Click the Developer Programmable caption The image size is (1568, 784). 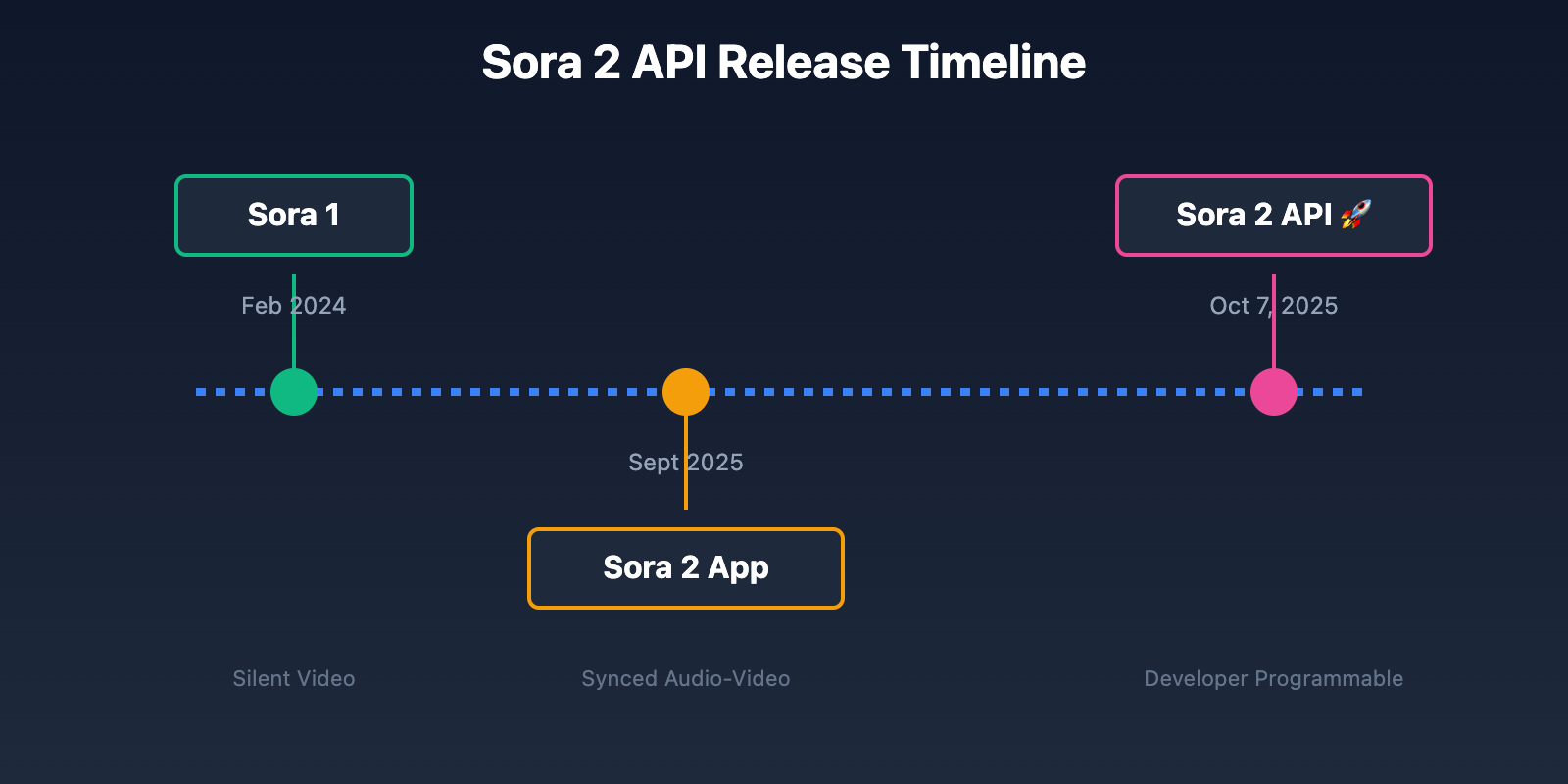pos(1274,678)
